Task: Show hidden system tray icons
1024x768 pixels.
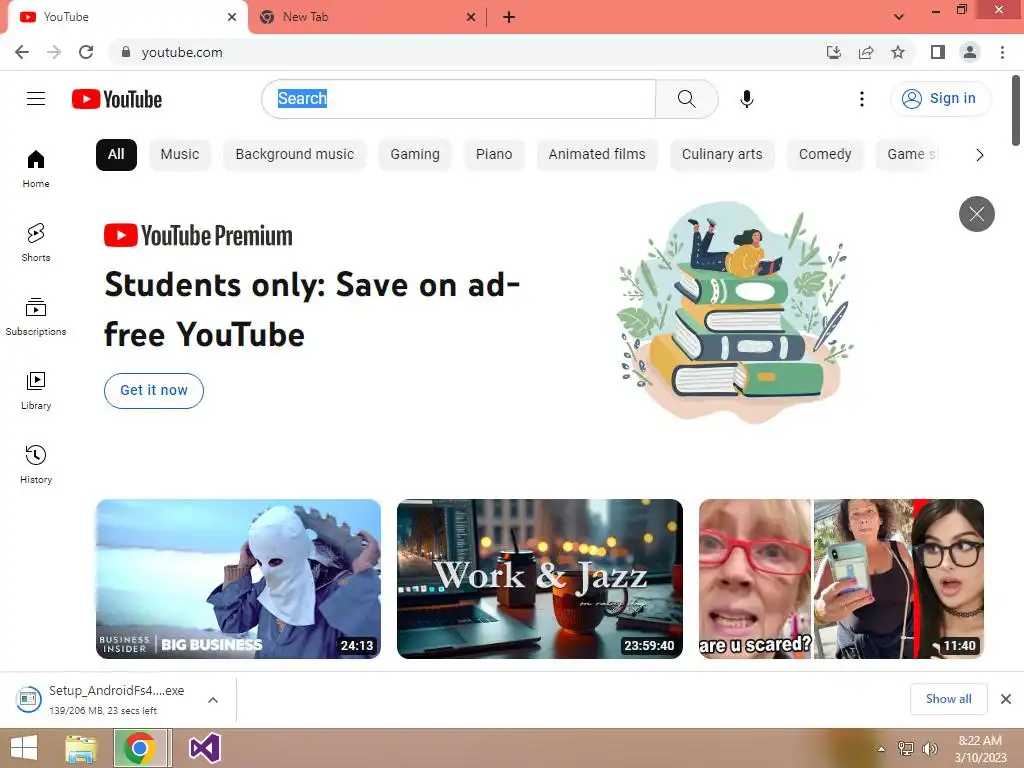Action: [881, 749]
